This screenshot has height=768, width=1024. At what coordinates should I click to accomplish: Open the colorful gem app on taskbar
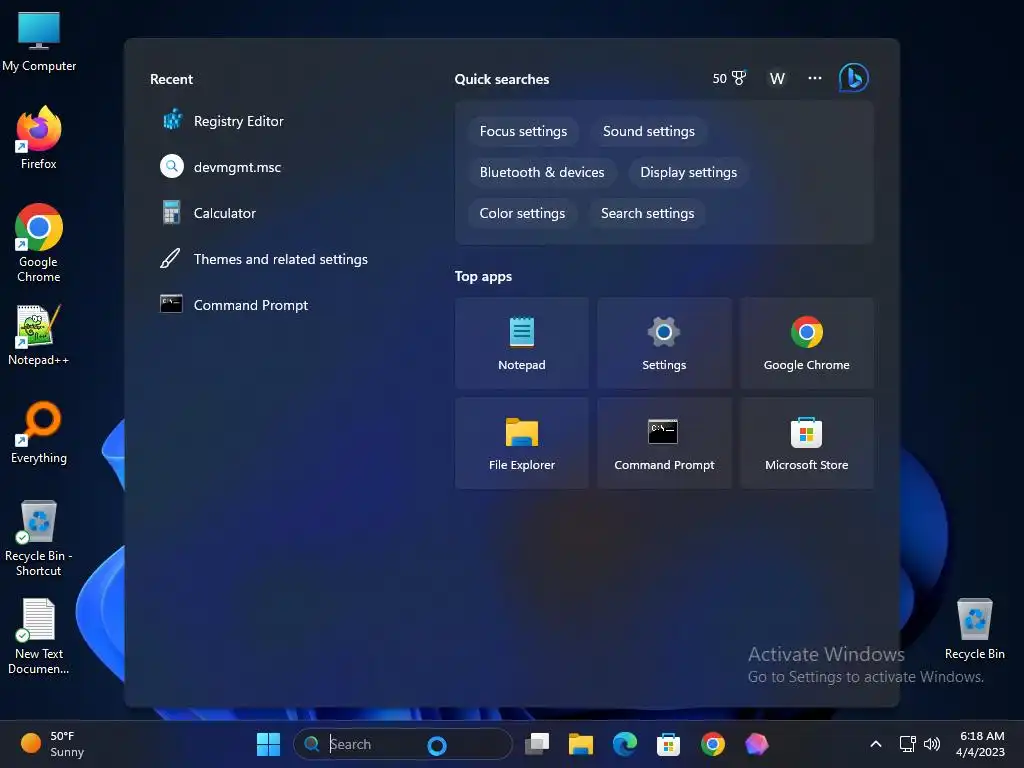(x=756, y=744)
